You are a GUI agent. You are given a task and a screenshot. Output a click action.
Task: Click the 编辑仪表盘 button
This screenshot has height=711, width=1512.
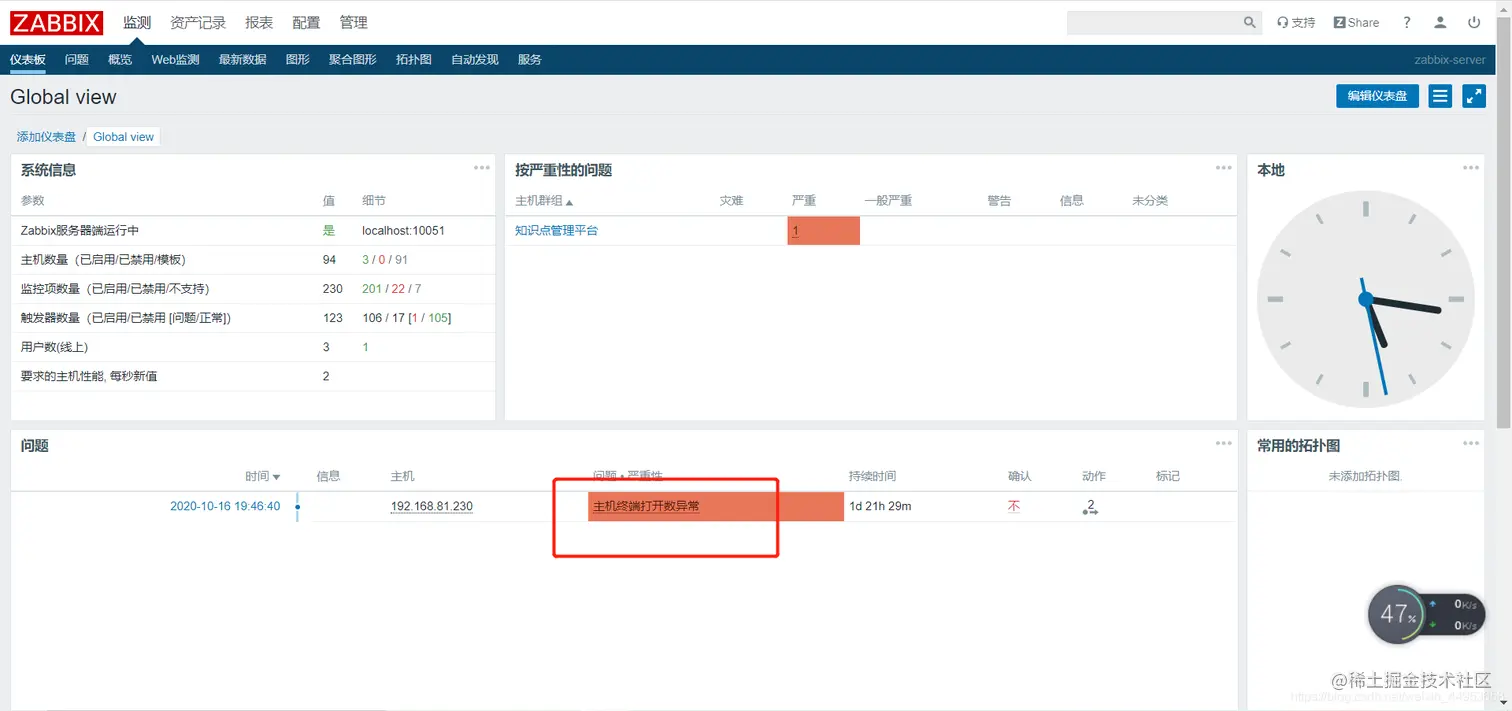click(x=1377, y=96)
